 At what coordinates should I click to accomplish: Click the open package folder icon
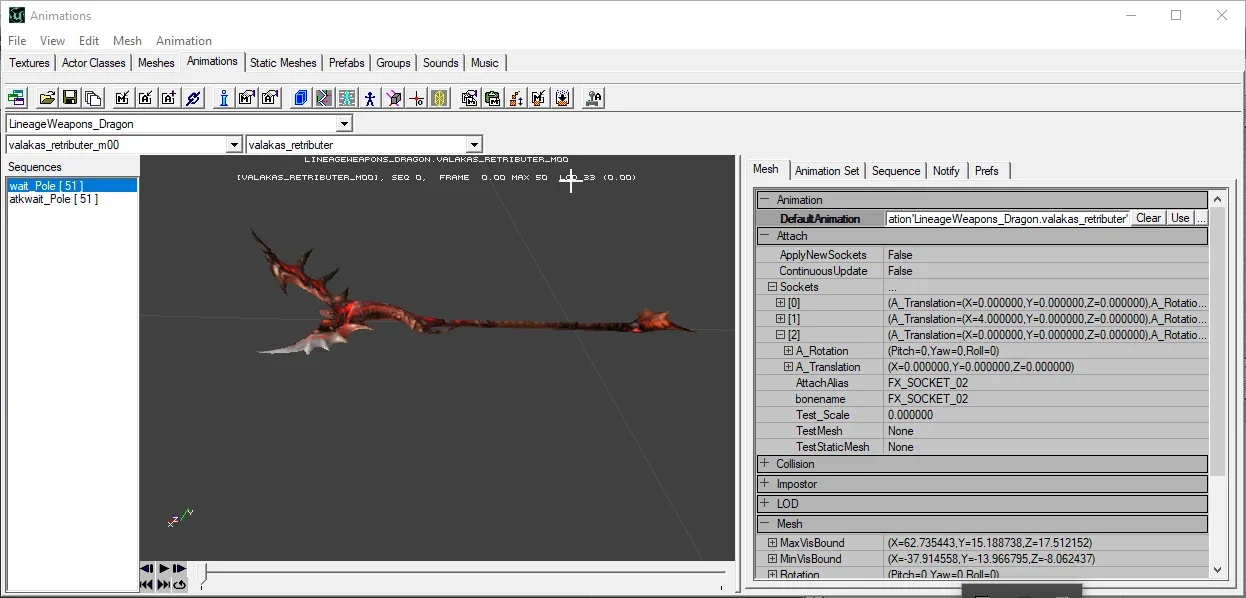pos(47,98)
